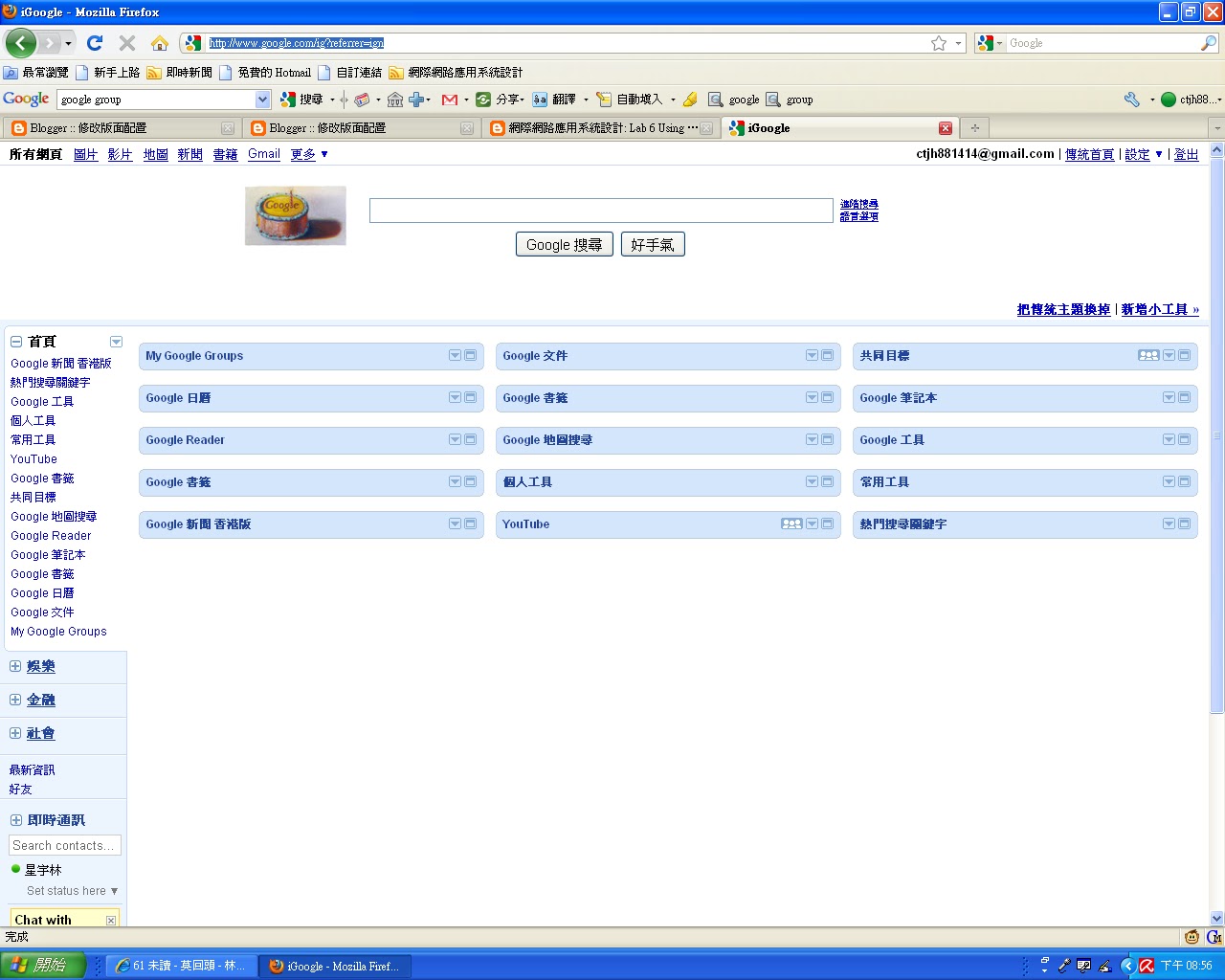Expand the 娛樂 section in sidebar
Image resolution: width=1225 pixels, height=980 pixels.
click(15, 666)
